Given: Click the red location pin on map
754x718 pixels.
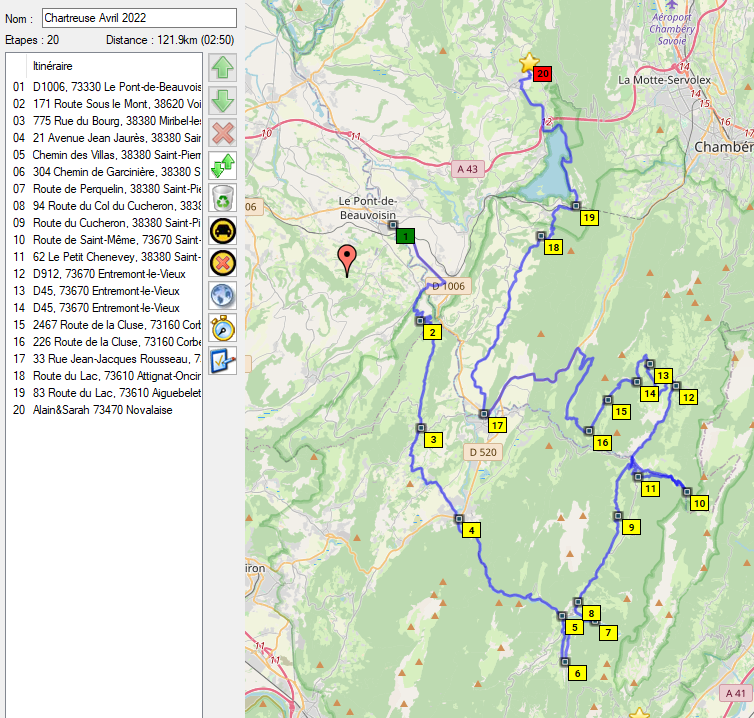Looking at the screenshot, I should [x=347, y=259].
